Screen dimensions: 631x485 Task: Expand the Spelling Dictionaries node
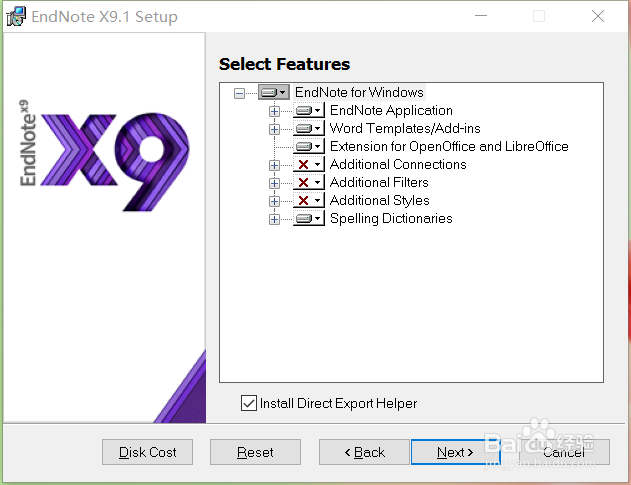274,219
